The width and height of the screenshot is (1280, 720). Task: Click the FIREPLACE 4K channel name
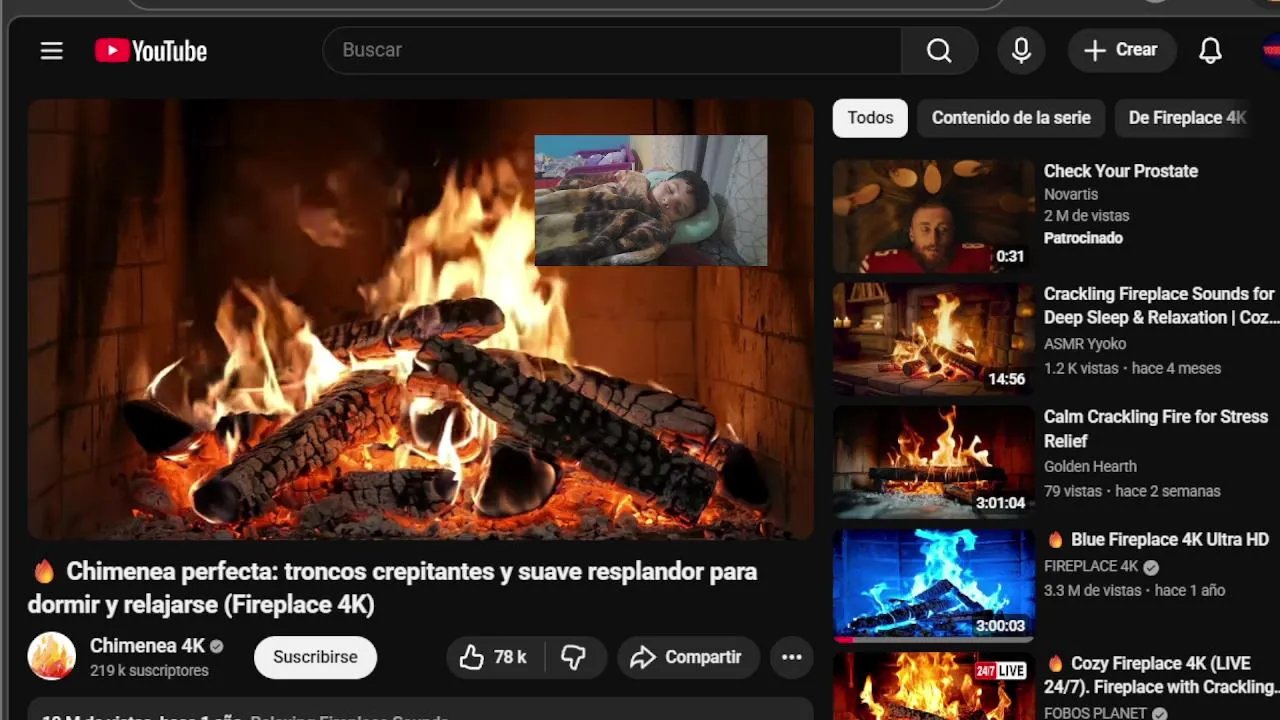click(1091, 566)
